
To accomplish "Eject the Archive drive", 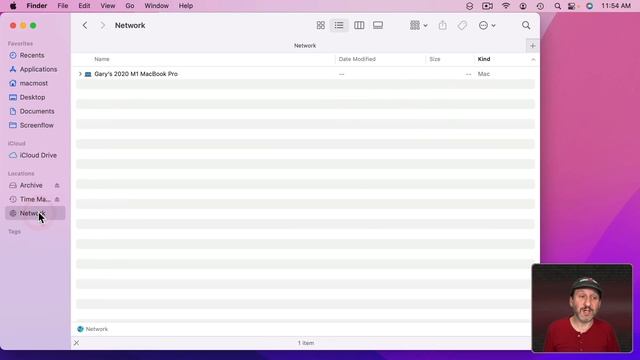I will point(57,185).
